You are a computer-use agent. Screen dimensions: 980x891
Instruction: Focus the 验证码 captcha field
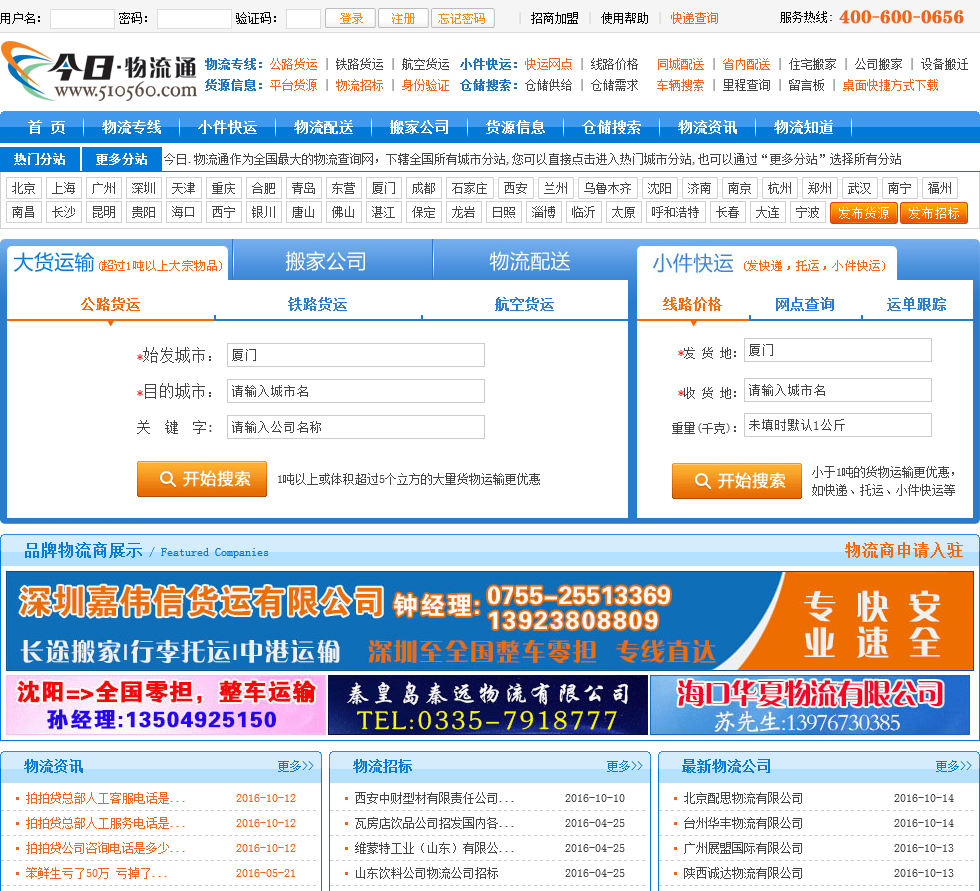click(x=303, y=19)
